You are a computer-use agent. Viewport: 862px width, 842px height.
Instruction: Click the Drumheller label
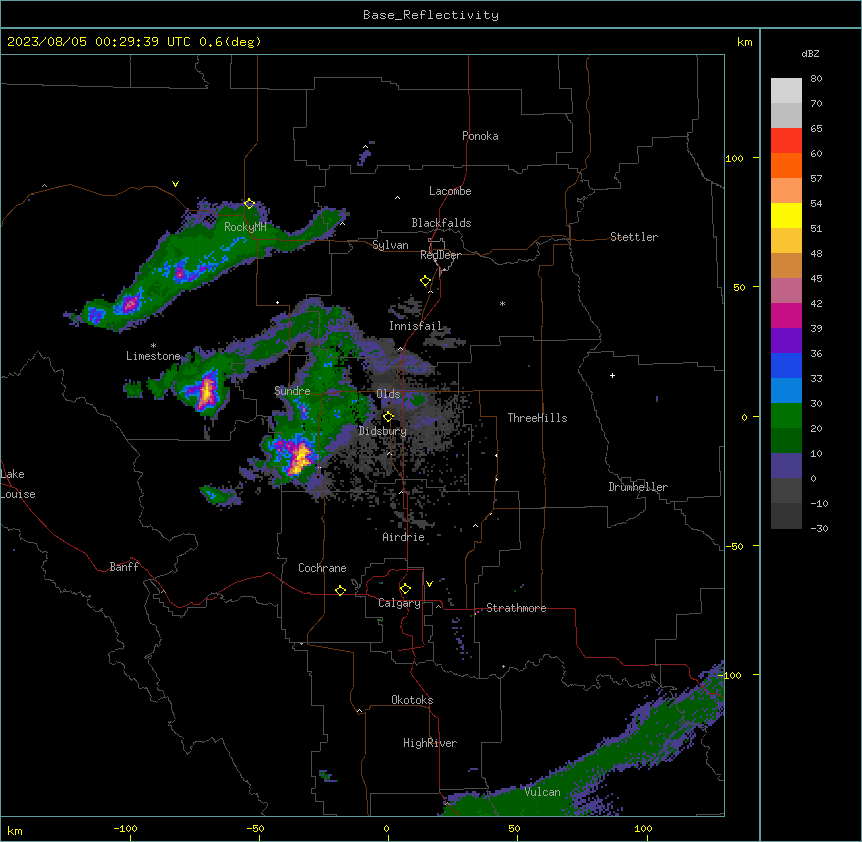638,487
